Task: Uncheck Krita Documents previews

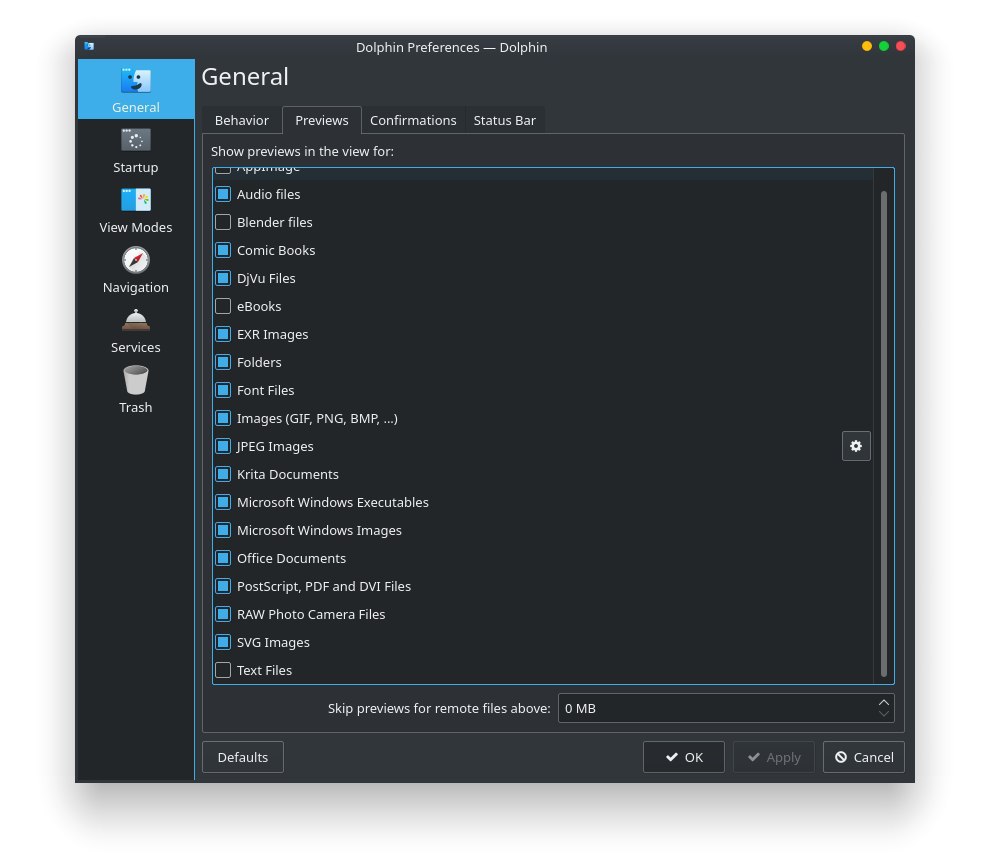Action: 223,473
